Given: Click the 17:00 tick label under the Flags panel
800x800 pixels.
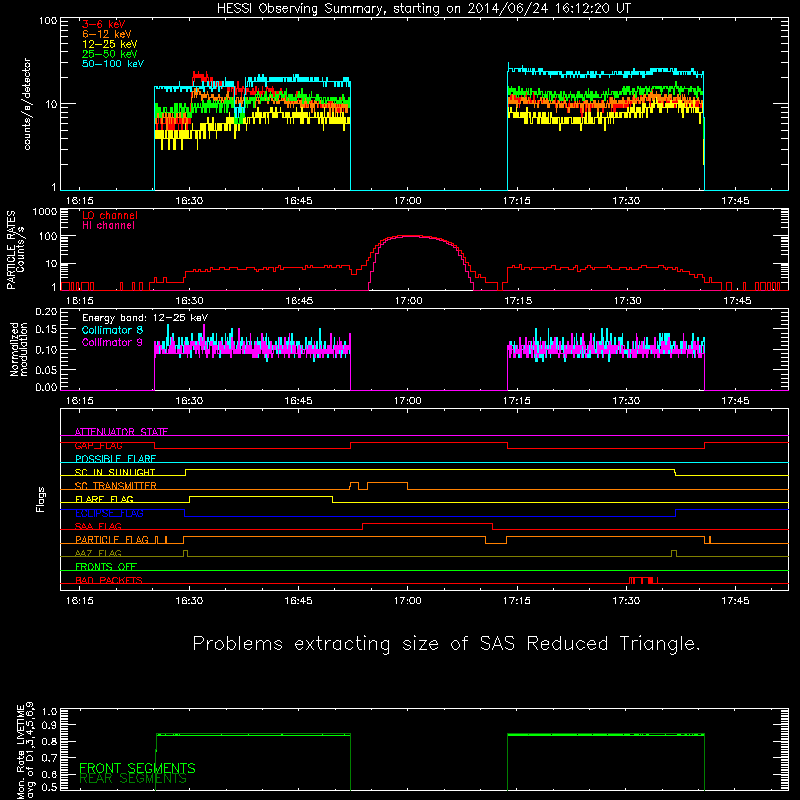Looking at the screenshot, I should pos(408,601).
